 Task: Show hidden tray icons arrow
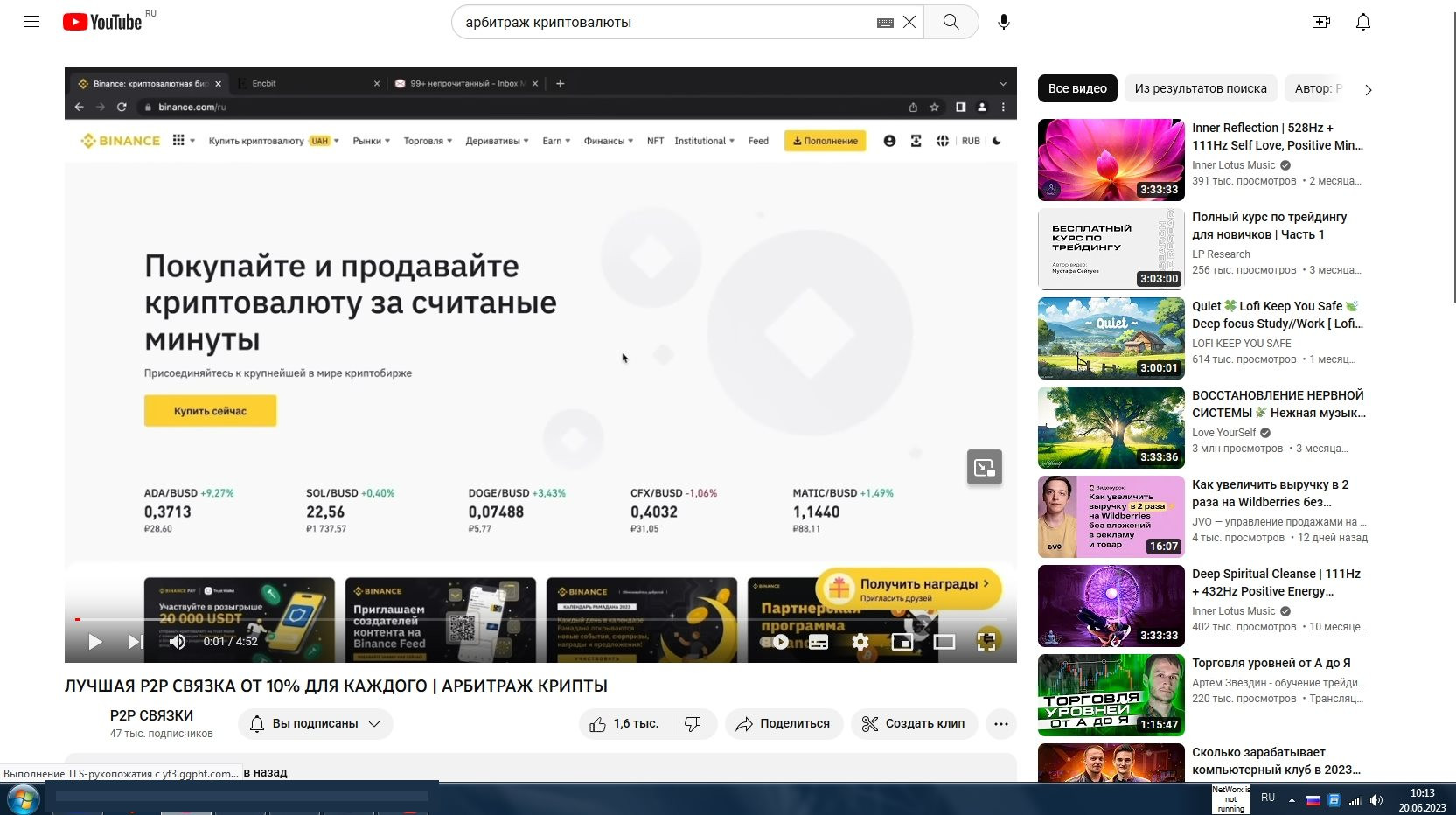(1292, 800)
